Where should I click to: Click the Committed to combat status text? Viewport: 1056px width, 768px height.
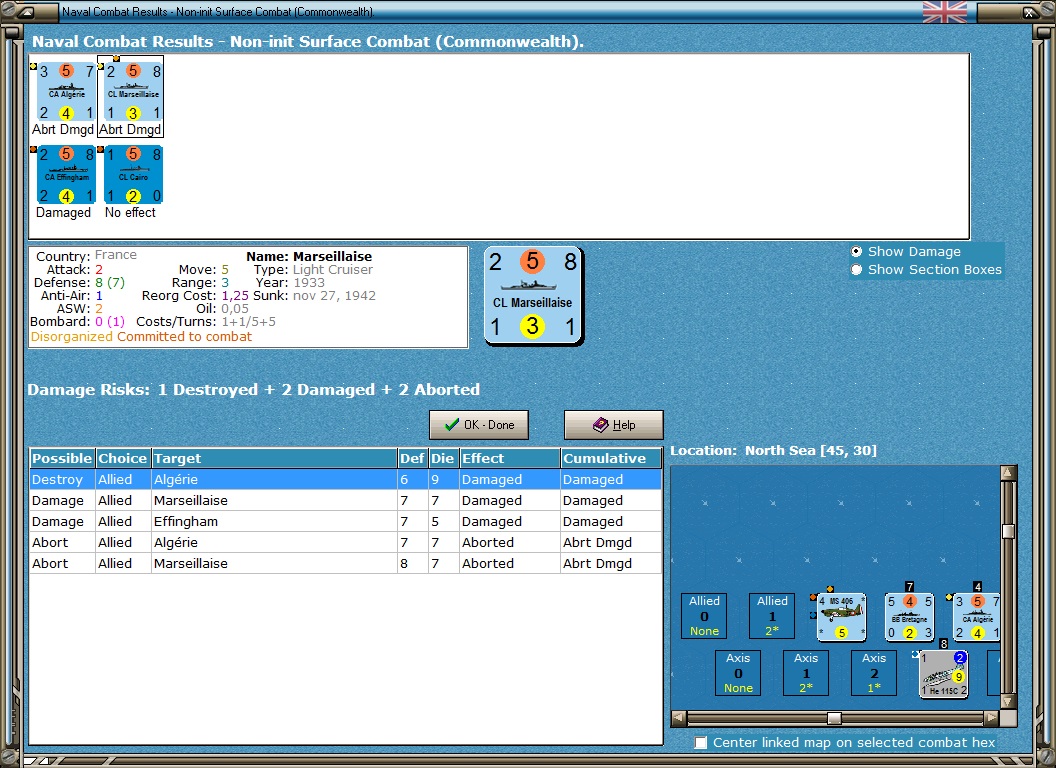pyautogui.click(x=185, y=337)
